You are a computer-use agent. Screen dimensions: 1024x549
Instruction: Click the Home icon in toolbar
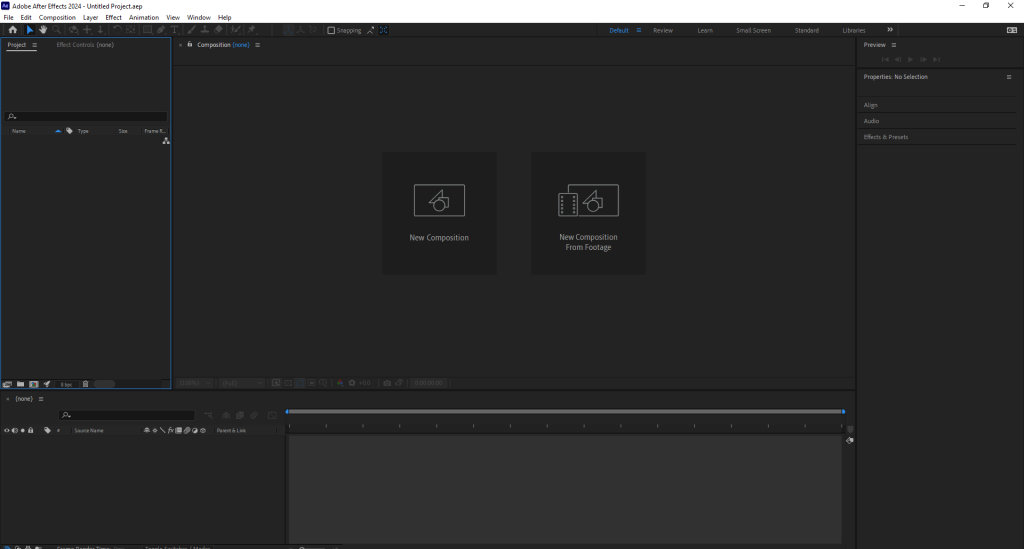[x=13, y=30]
